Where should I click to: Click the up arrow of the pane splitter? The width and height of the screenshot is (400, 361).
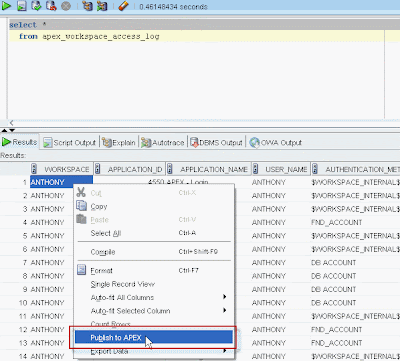click(4, 130)
